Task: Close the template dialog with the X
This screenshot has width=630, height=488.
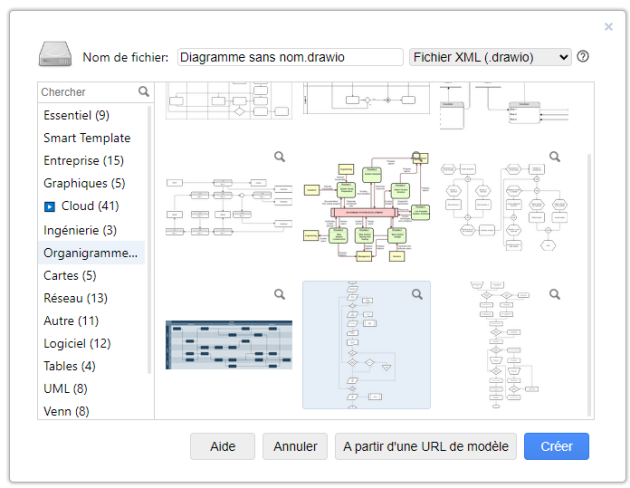Action: coord(608,27)
